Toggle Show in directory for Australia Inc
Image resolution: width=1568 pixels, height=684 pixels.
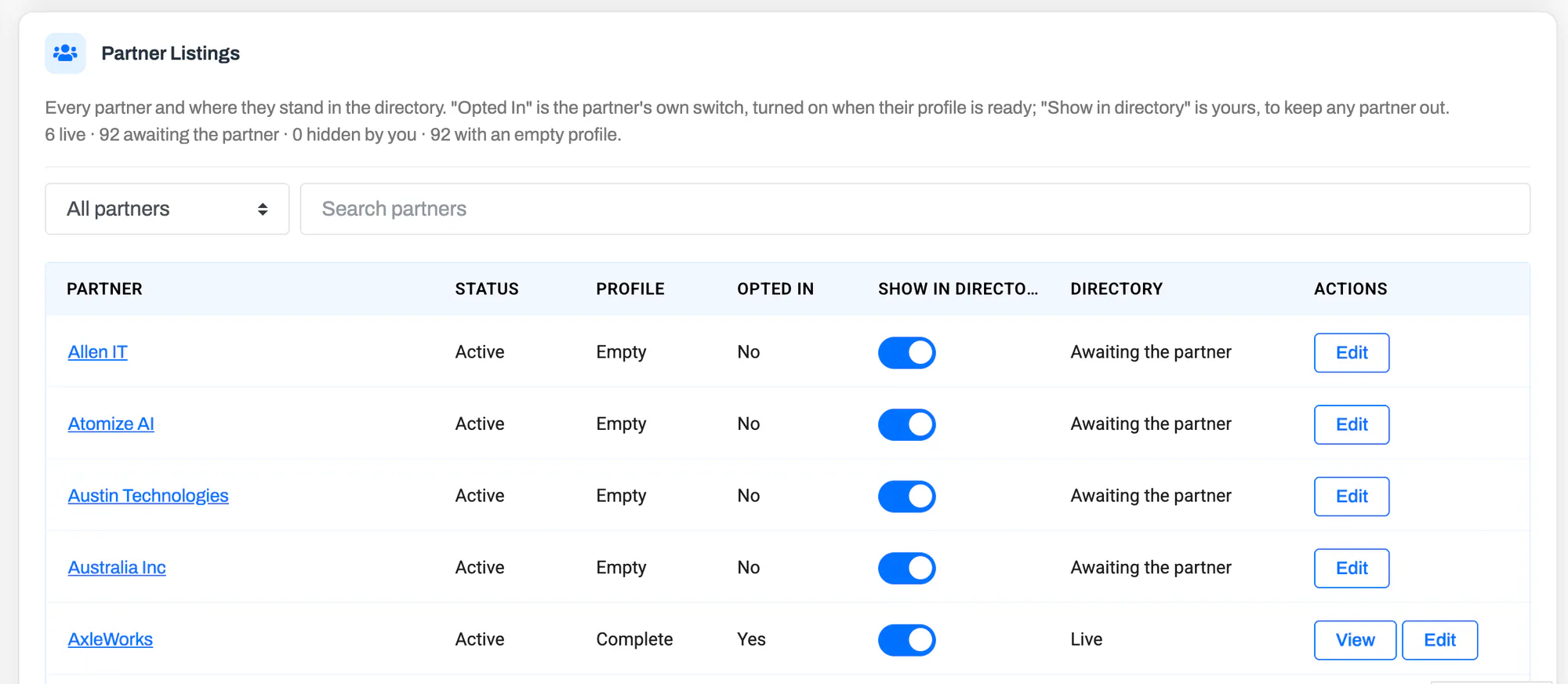coord(907,568)
